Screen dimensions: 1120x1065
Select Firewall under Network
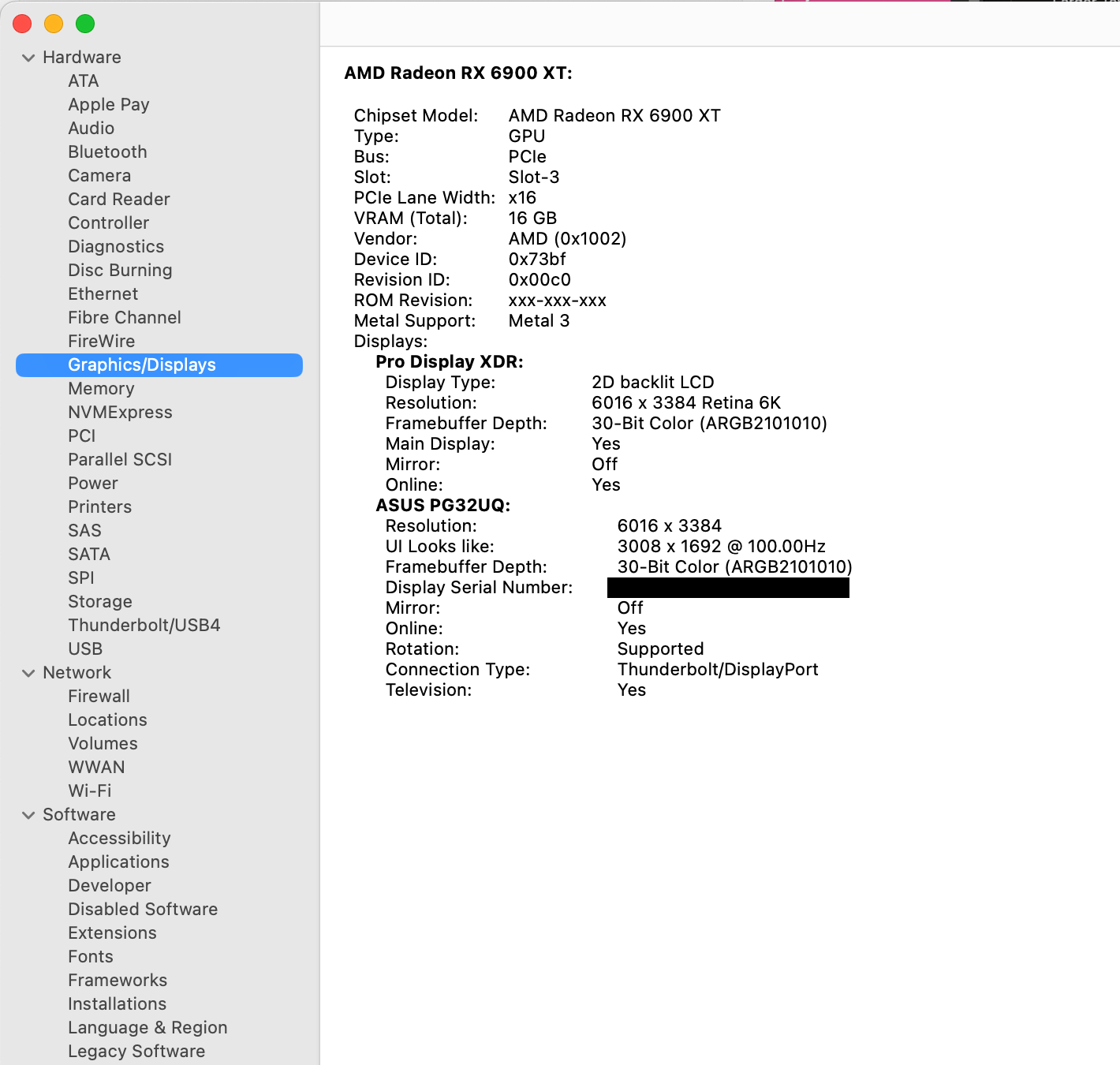pyautogui.click(x=99, y=697)
